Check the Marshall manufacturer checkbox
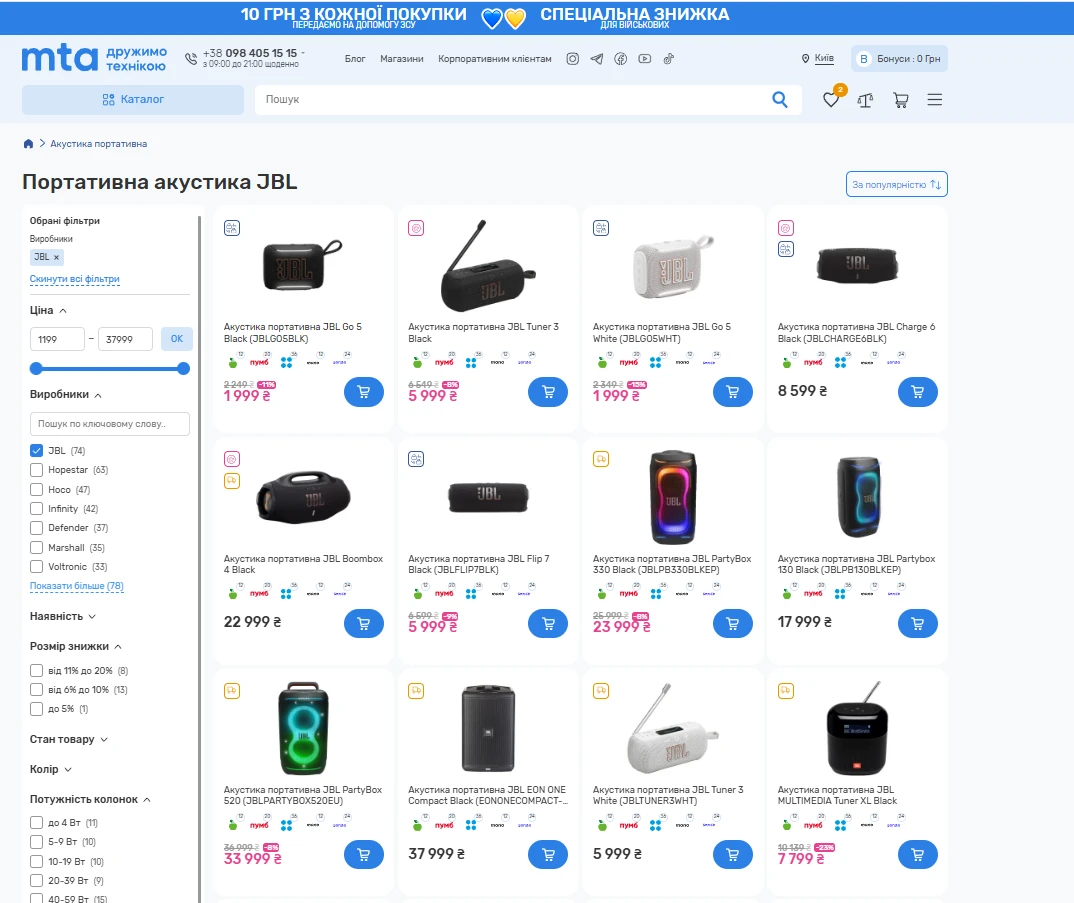Image resolution: width=1074 pixels, height=903 pixels. (x=36, y=547)
